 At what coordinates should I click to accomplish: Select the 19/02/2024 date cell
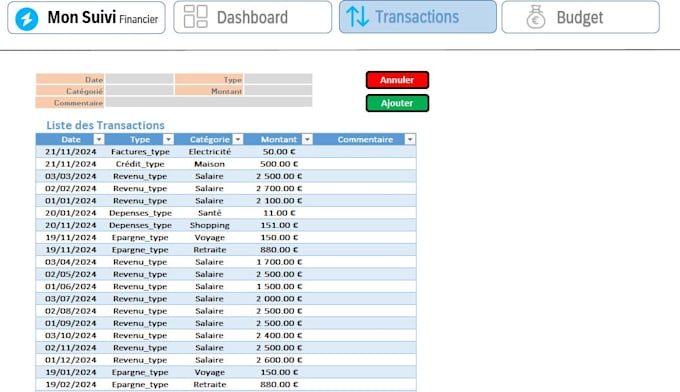[x=71, y=385]
